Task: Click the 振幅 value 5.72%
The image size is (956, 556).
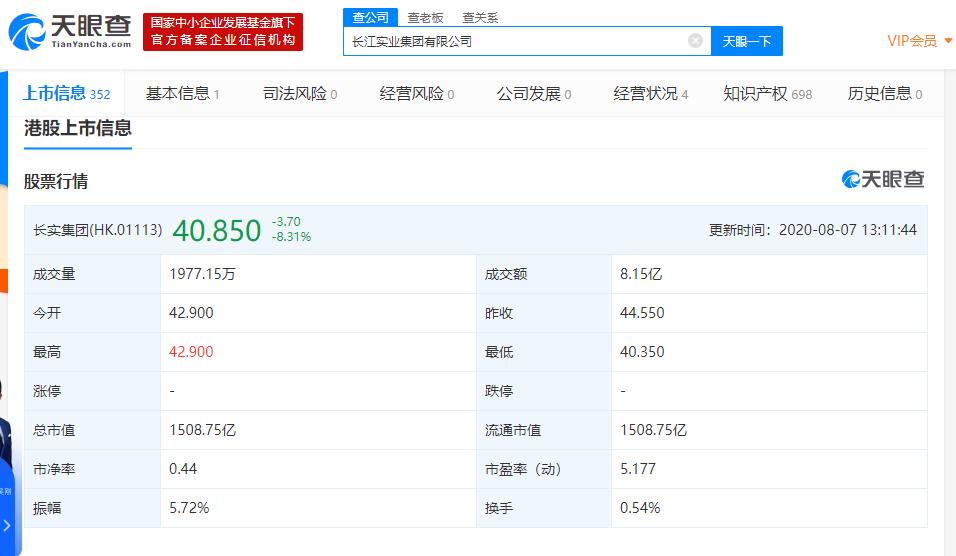Action: [189, 508]
